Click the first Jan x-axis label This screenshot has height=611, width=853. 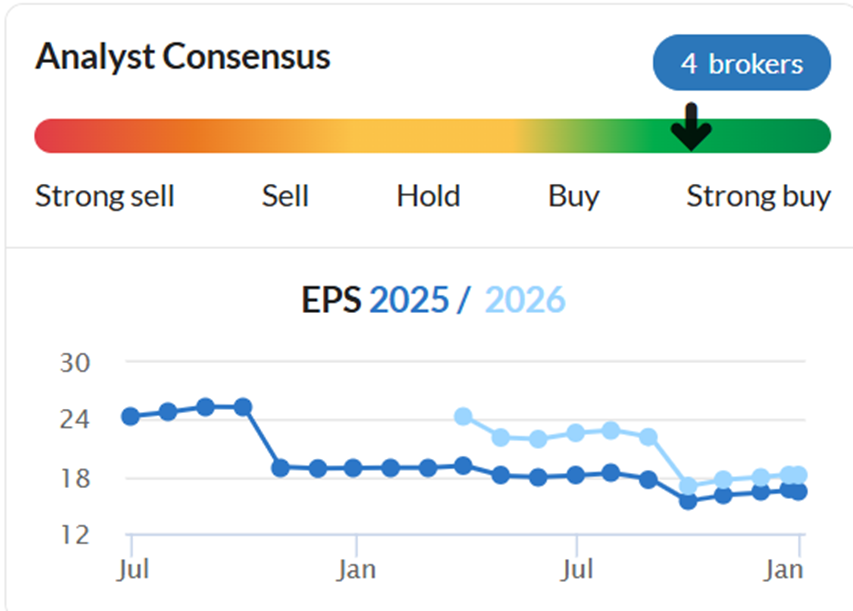(x=356, y=570)
